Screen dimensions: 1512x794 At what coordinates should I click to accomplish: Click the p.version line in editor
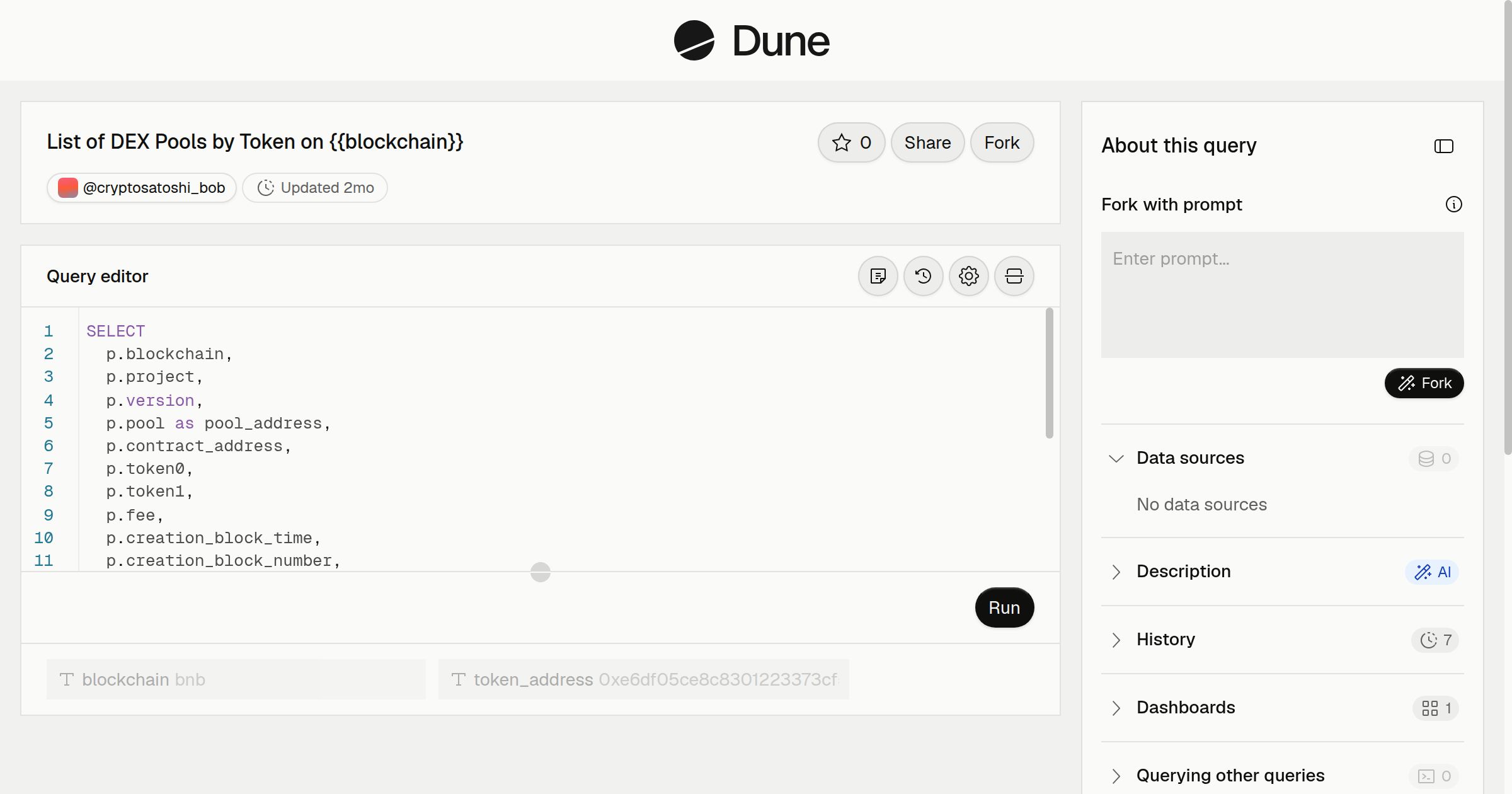point(155,401)
